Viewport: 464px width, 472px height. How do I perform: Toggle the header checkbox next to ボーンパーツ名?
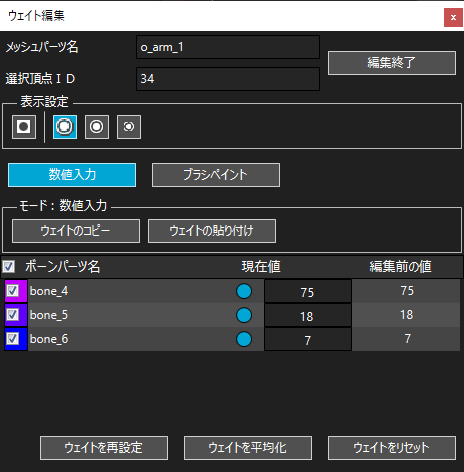pos(9,266)
